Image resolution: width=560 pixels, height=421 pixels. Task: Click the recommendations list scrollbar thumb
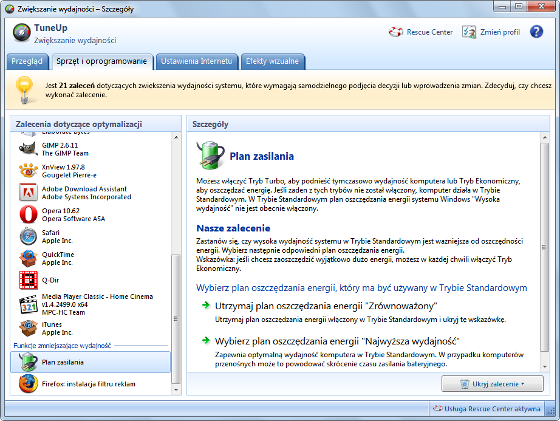[x=176, y=319]
